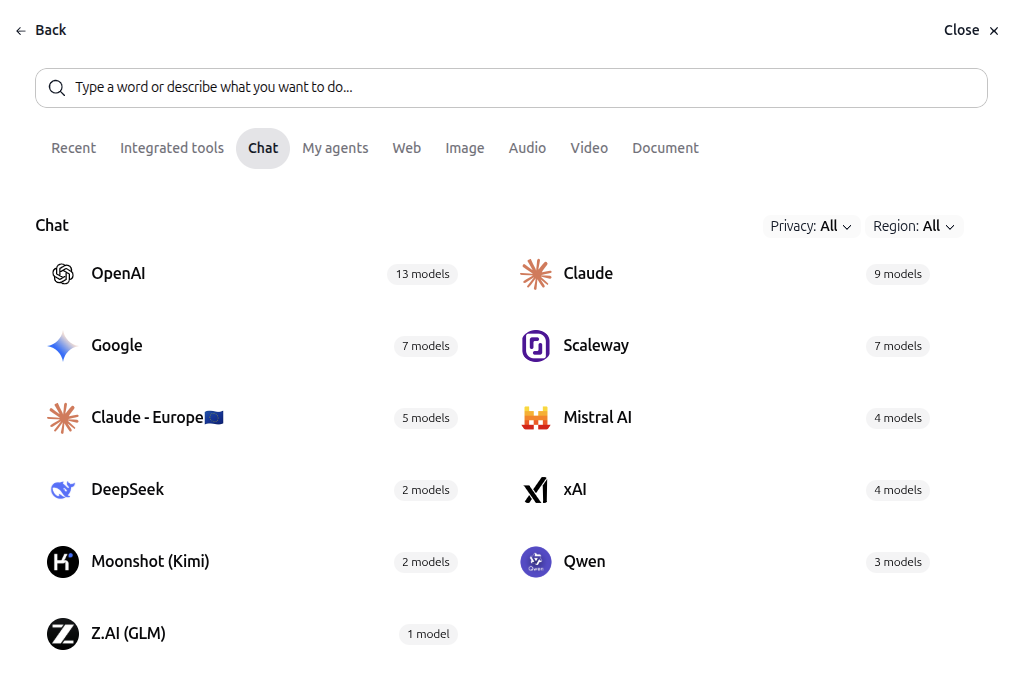
Task: Click the X close icon
Action: tap(994, 31)
